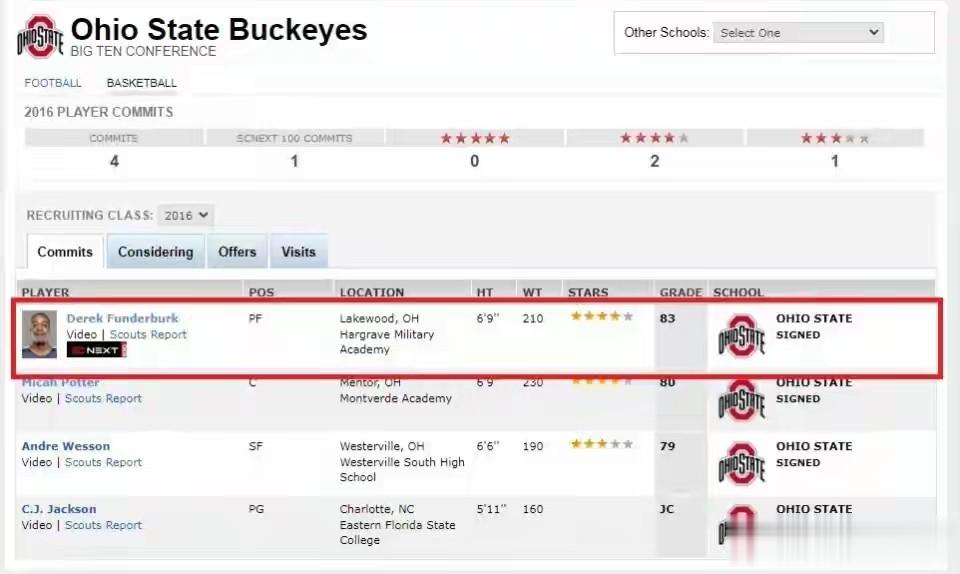The width and height of the screenshot is (960, 574).
Task: Open the Other Schools dropdown
Action: coord(798,32)
